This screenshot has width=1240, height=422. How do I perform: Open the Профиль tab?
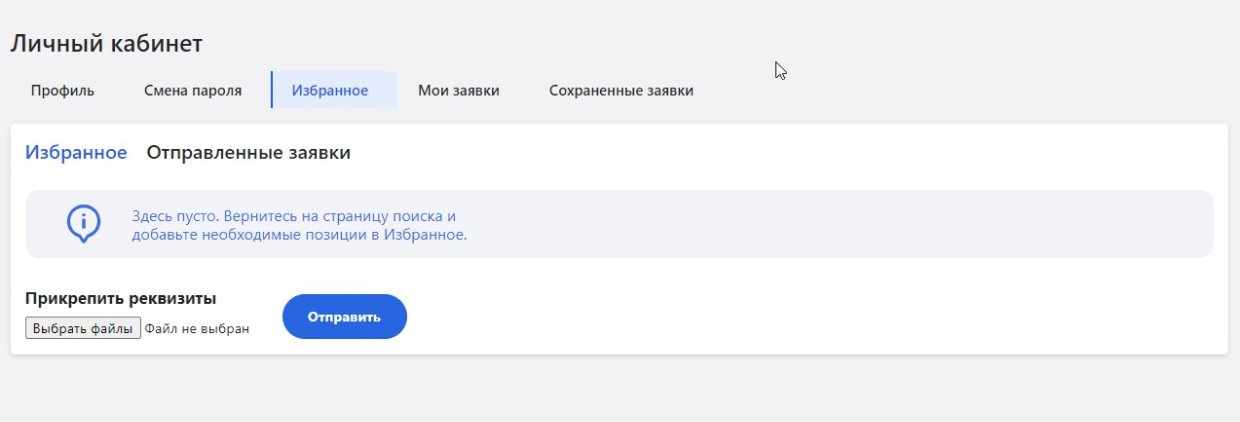62,91
